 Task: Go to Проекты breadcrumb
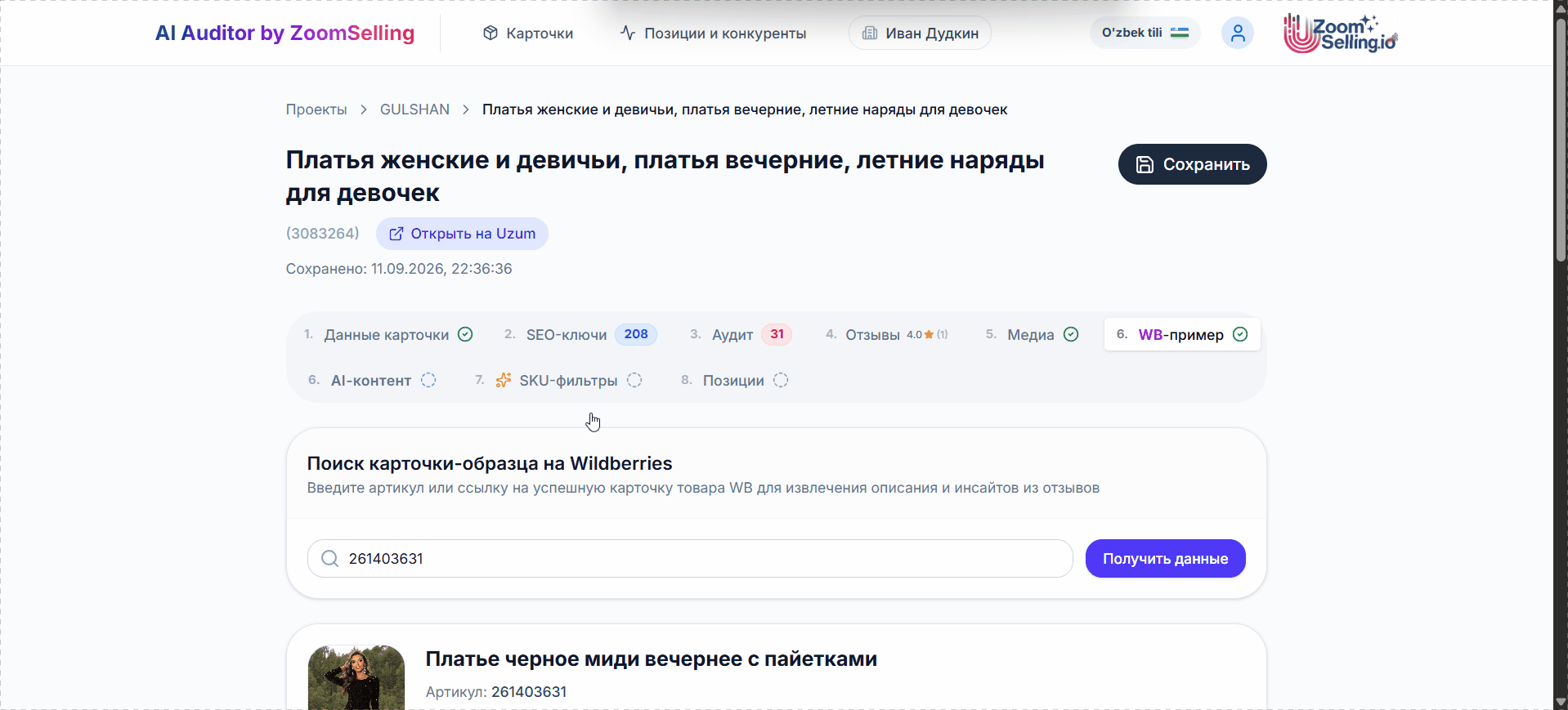pos(316,109)
